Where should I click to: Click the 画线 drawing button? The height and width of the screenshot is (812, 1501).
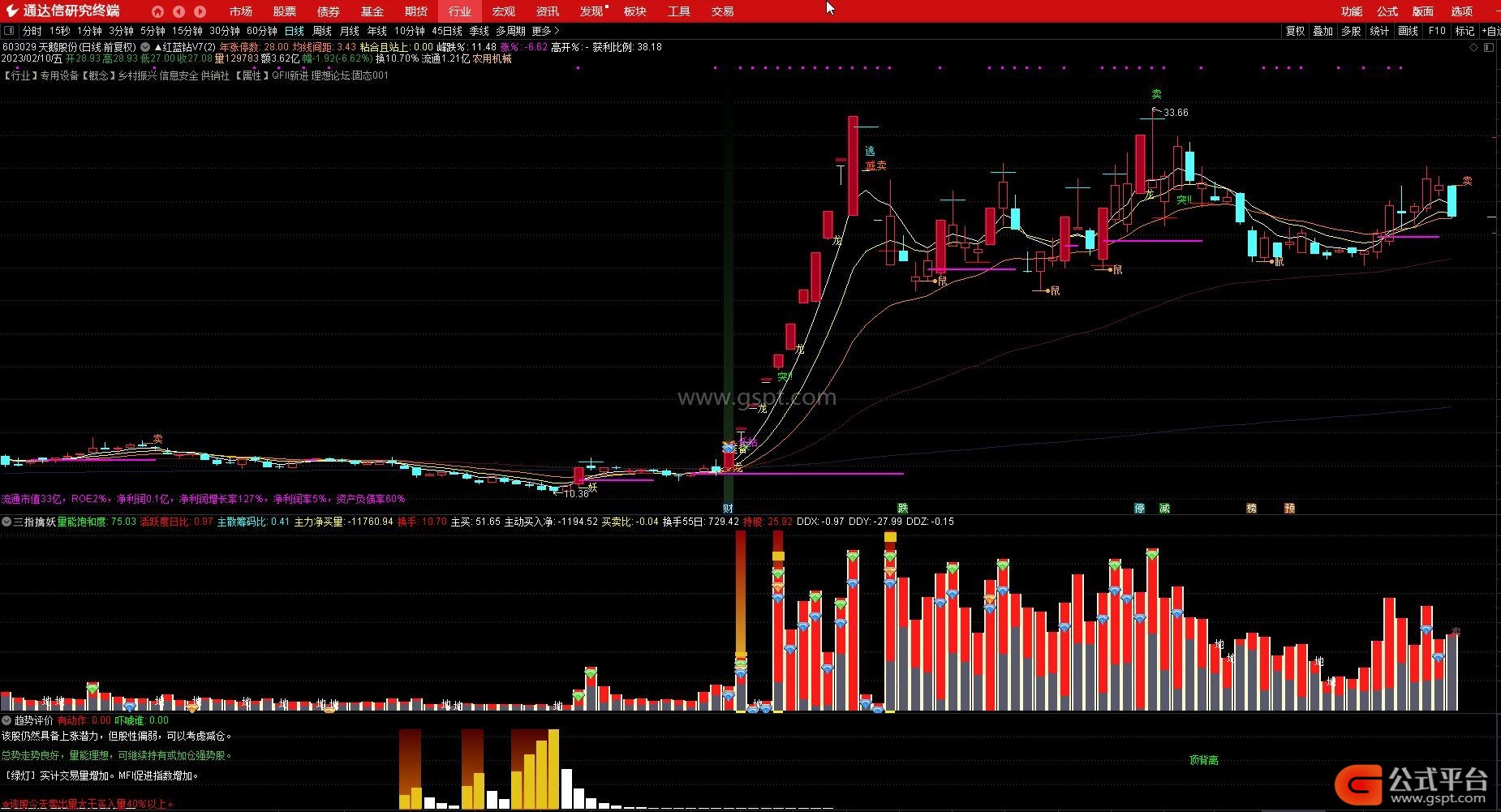1408,31
